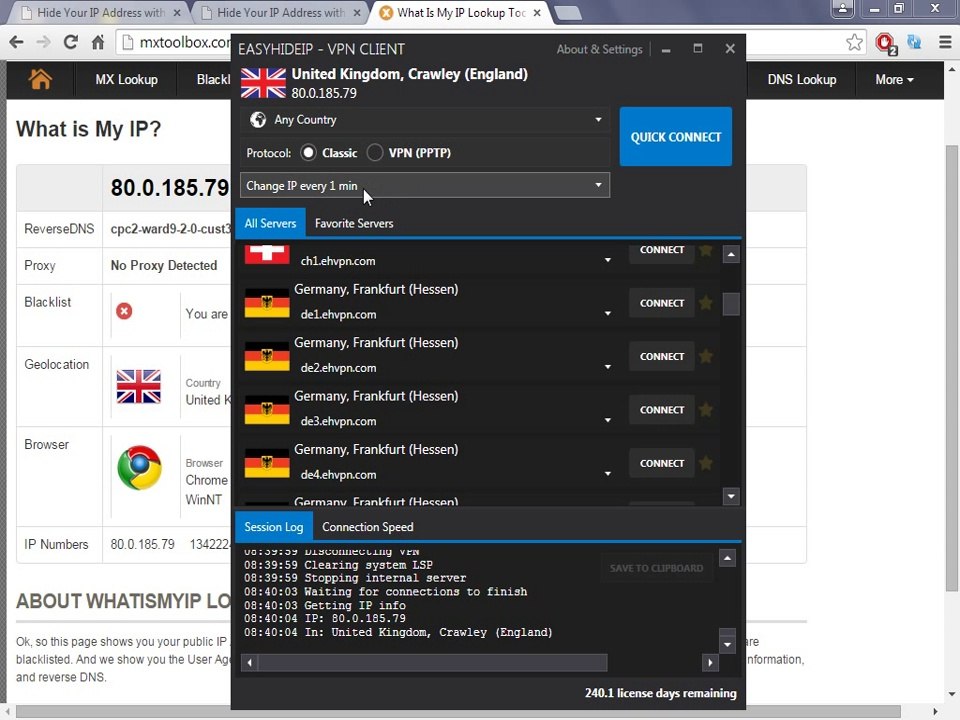The height and width of the screenshot is (720, 960).
Task: Open DNS Lookup in the navbar
Action: (x=801, y=80)
